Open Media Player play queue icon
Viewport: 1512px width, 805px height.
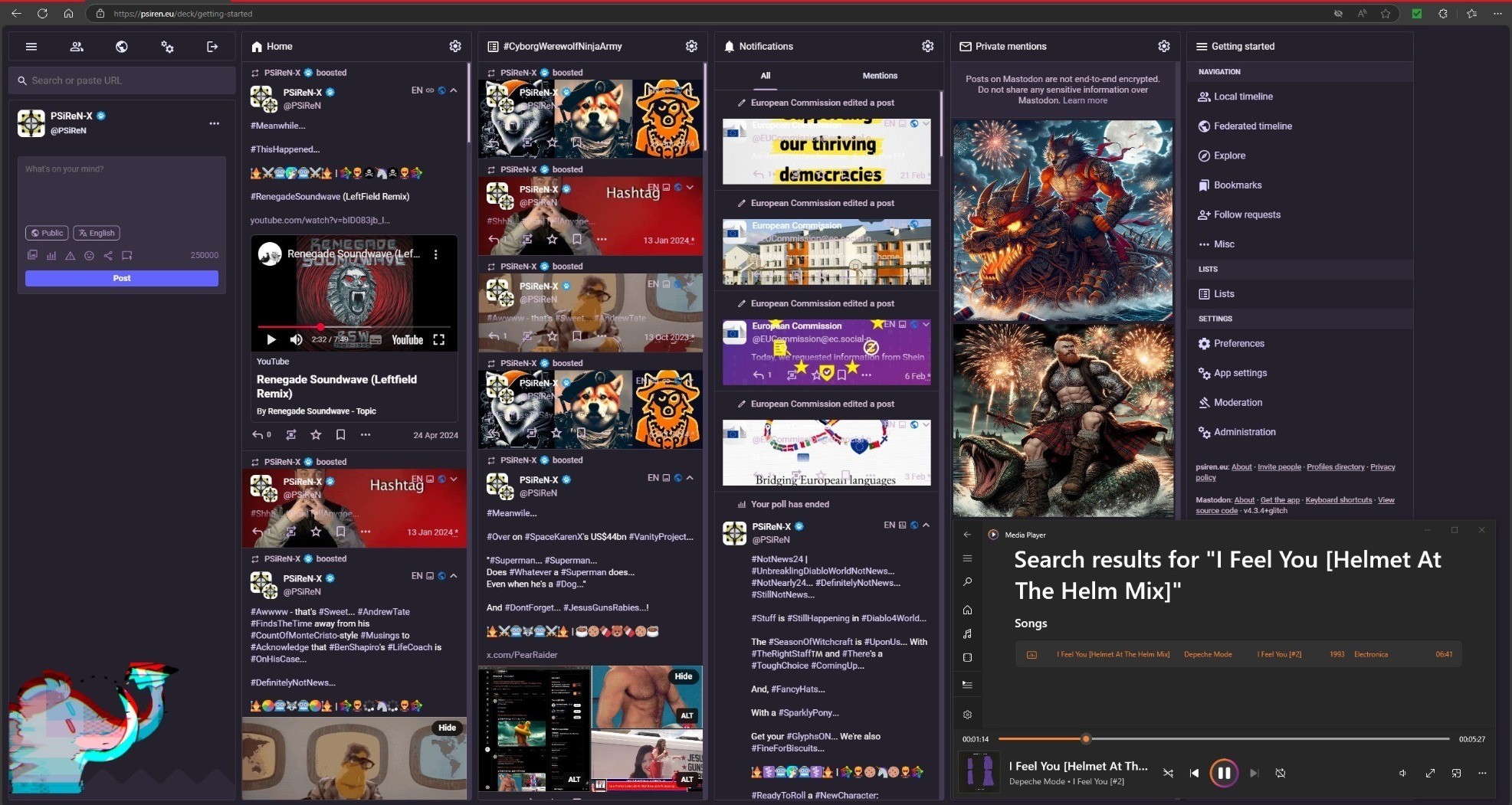[968, 684]
